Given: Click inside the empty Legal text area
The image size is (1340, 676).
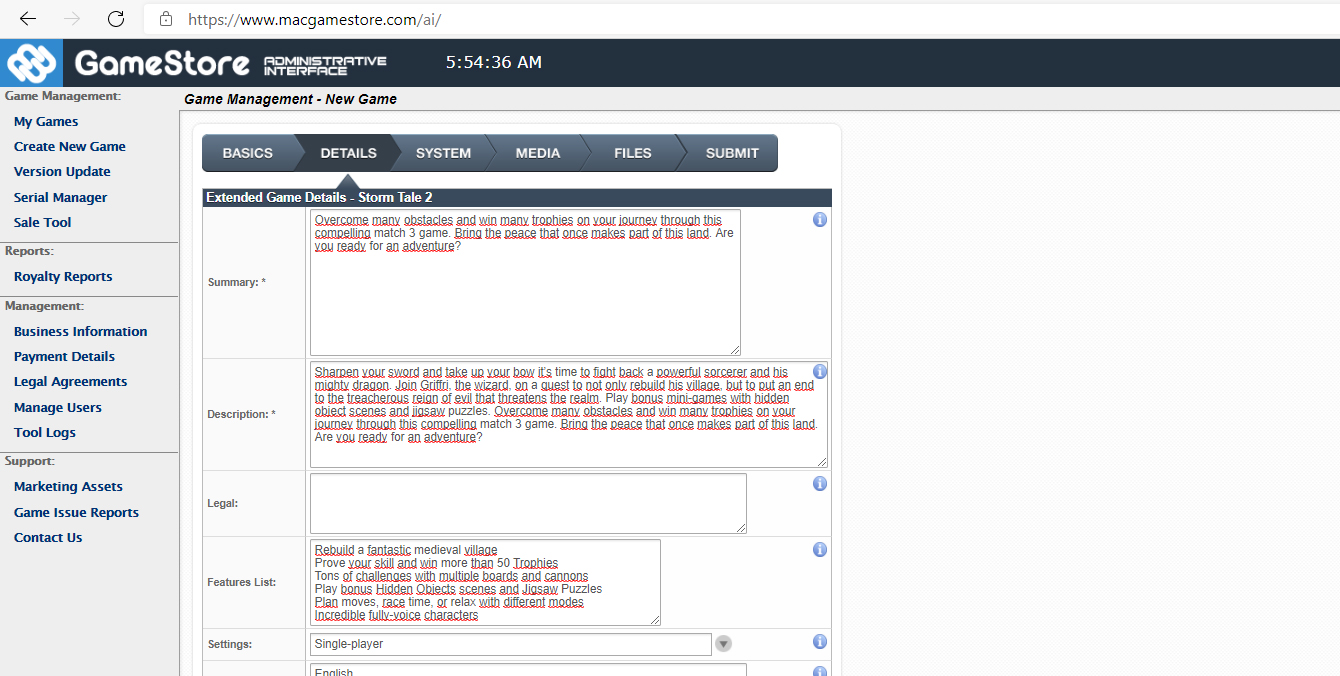Looking at the screenshot, I should pyautogui.click(x=528, y=503).
